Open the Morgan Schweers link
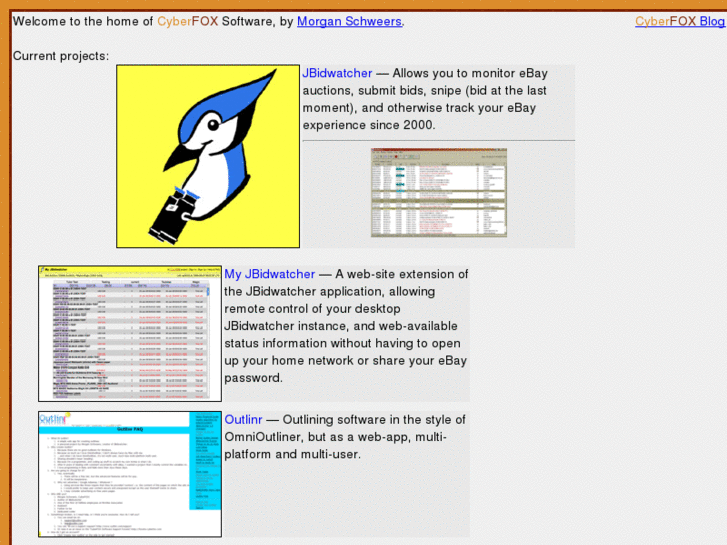The image size is (727, 545). click(x=349, y=22)
